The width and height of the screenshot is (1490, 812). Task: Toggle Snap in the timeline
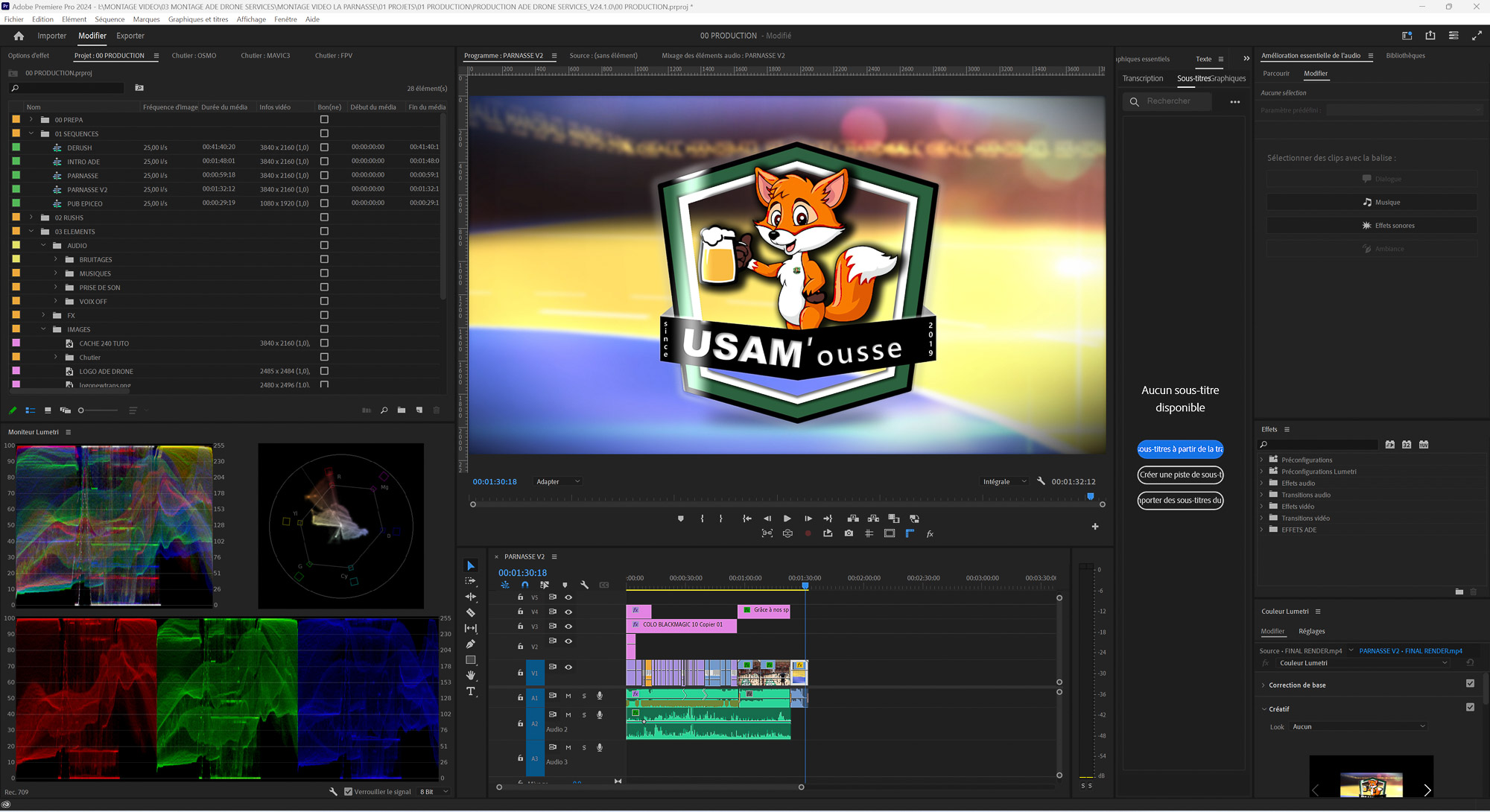524,585
